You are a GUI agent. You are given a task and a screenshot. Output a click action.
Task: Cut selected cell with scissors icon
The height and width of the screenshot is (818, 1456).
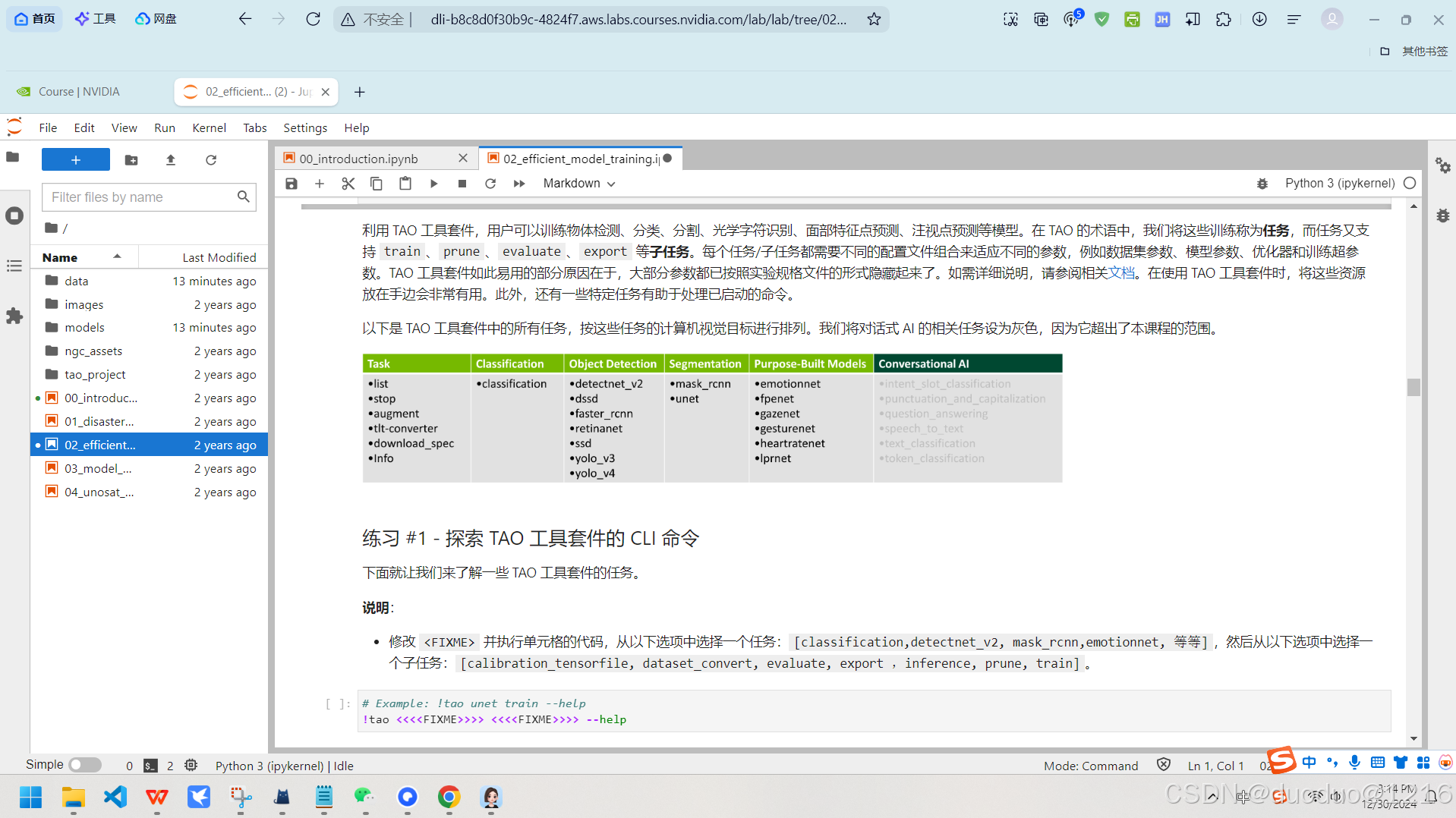pyautogui.click(x=348, y=184)
